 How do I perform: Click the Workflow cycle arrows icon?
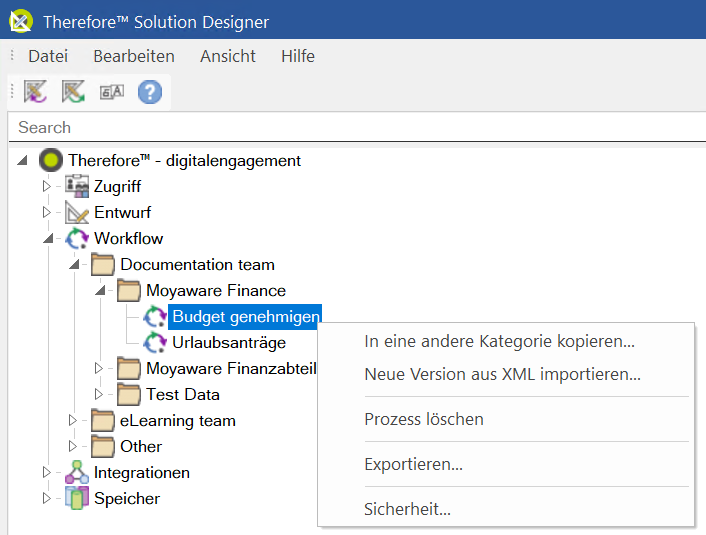[77, 238]
